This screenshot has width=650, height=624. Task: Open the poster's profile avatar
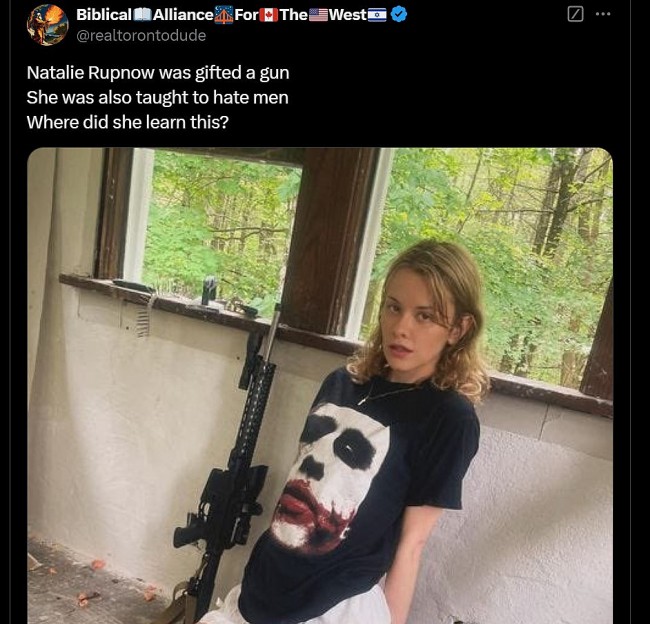(47, 25)
